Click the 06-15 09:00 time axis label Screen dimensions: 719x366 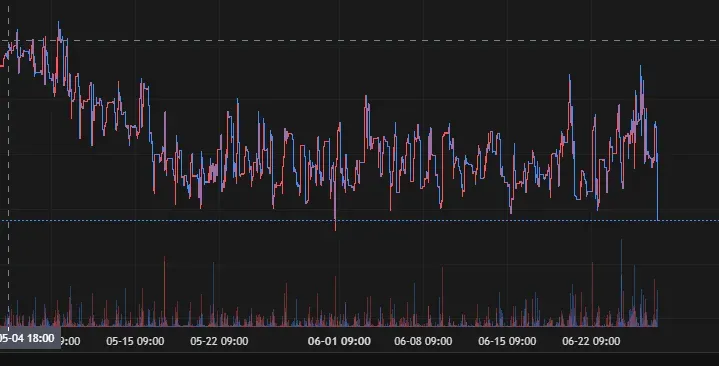(x=507, y=341)
